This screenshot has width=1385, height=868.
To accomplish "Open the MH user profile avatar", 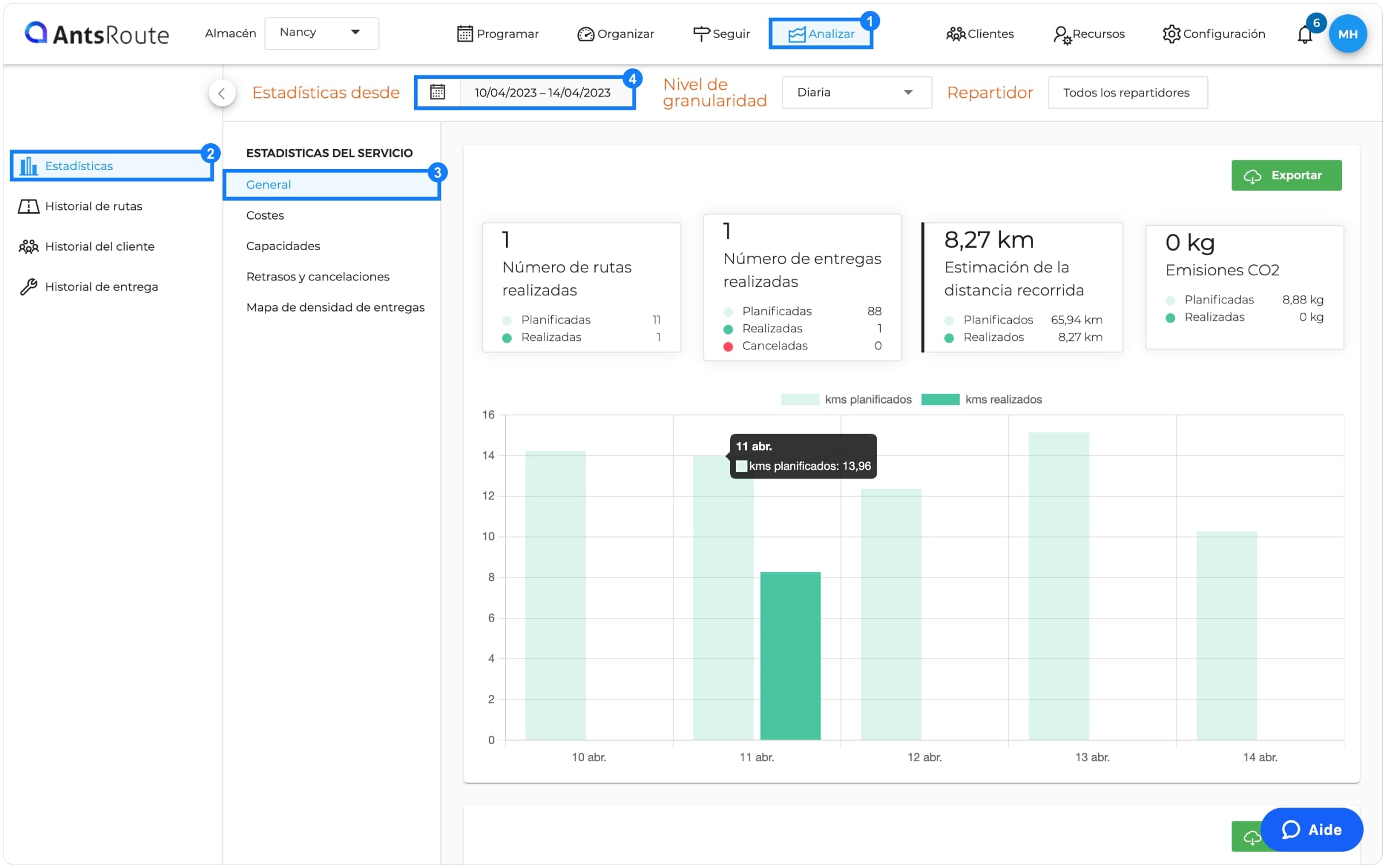I will click(x=1348, y=34).
